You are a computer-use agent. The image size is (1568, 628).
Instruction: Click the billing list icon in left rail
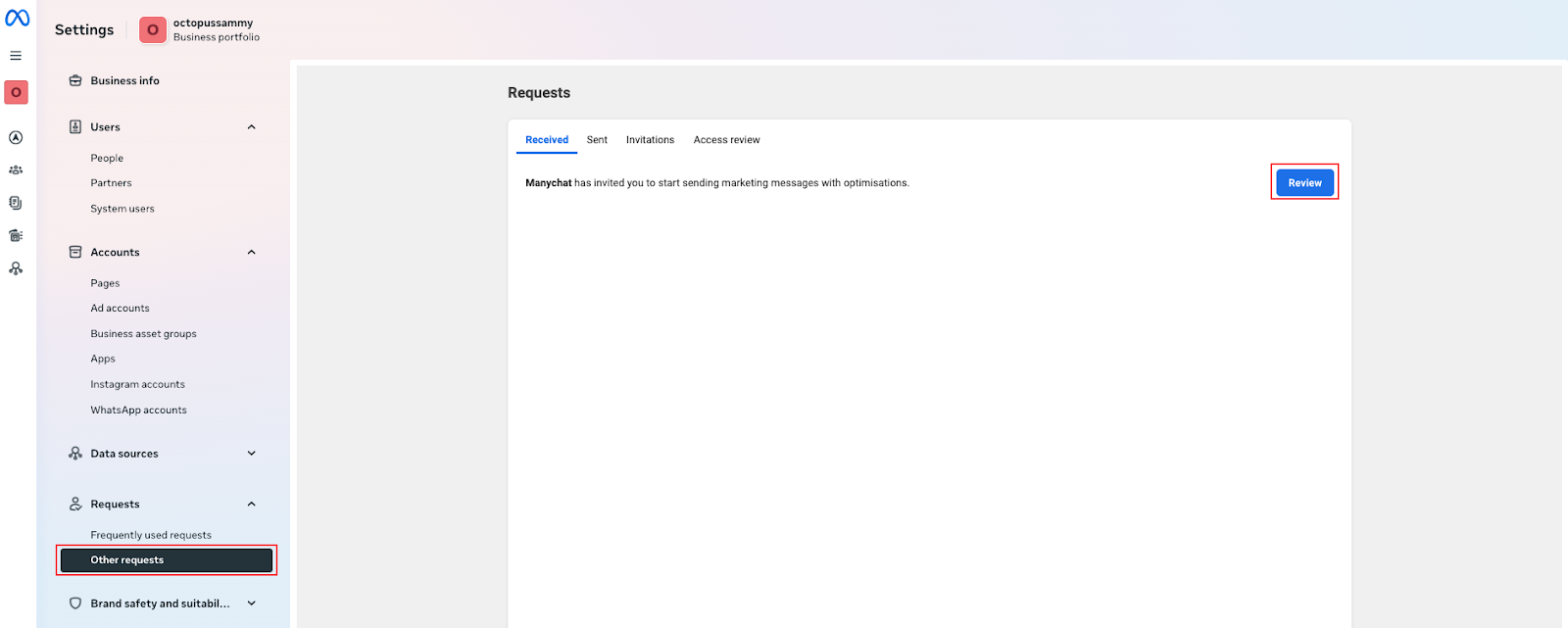(16, 235)
